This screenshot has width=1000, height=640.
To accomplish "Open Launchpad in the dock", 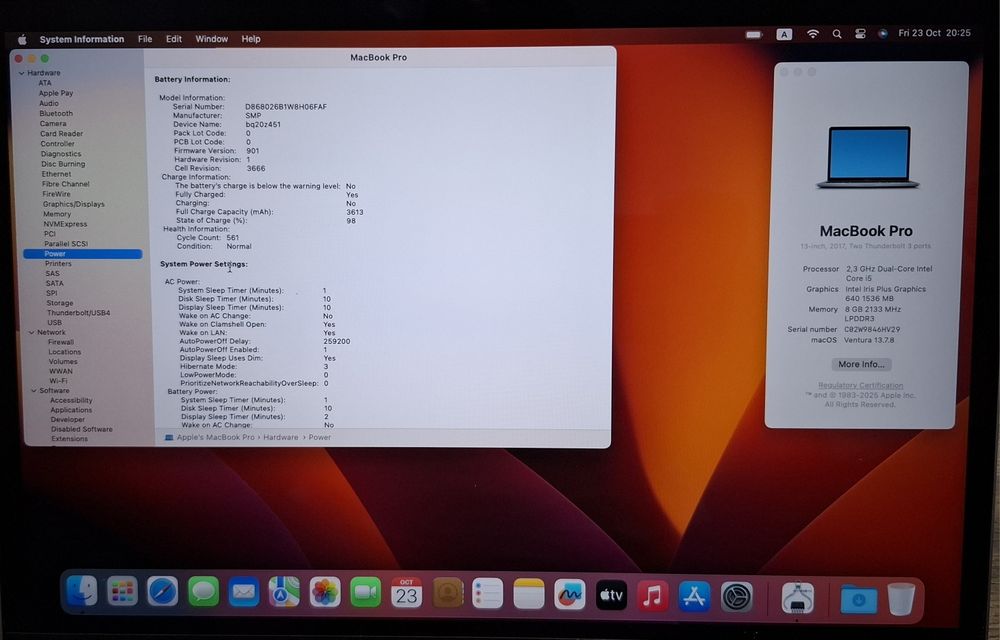I will coord(122,592).
